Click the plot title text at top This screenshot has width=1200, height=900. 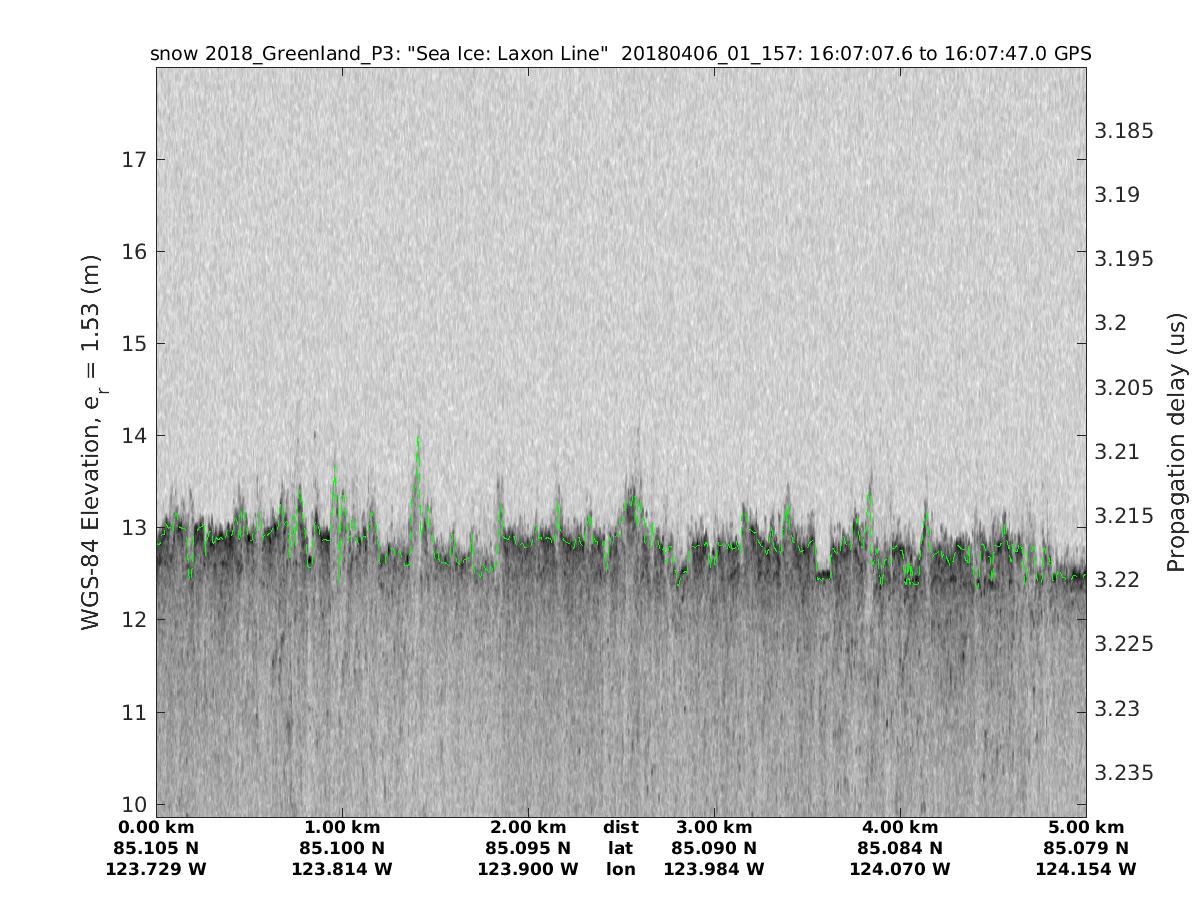[x=620, y=53]
